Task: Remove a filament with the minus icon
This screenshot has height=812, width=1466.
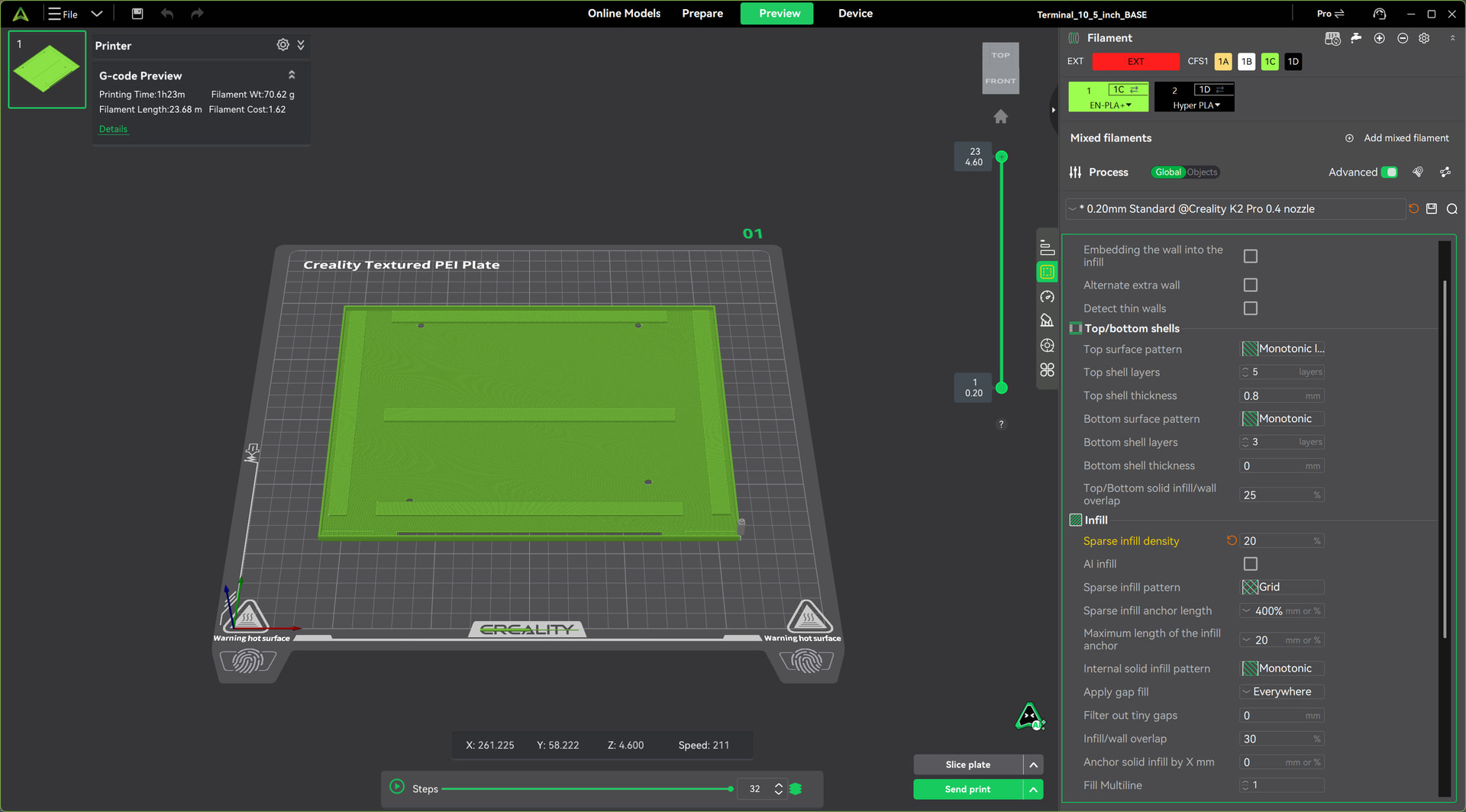Action: (1403, 38)
